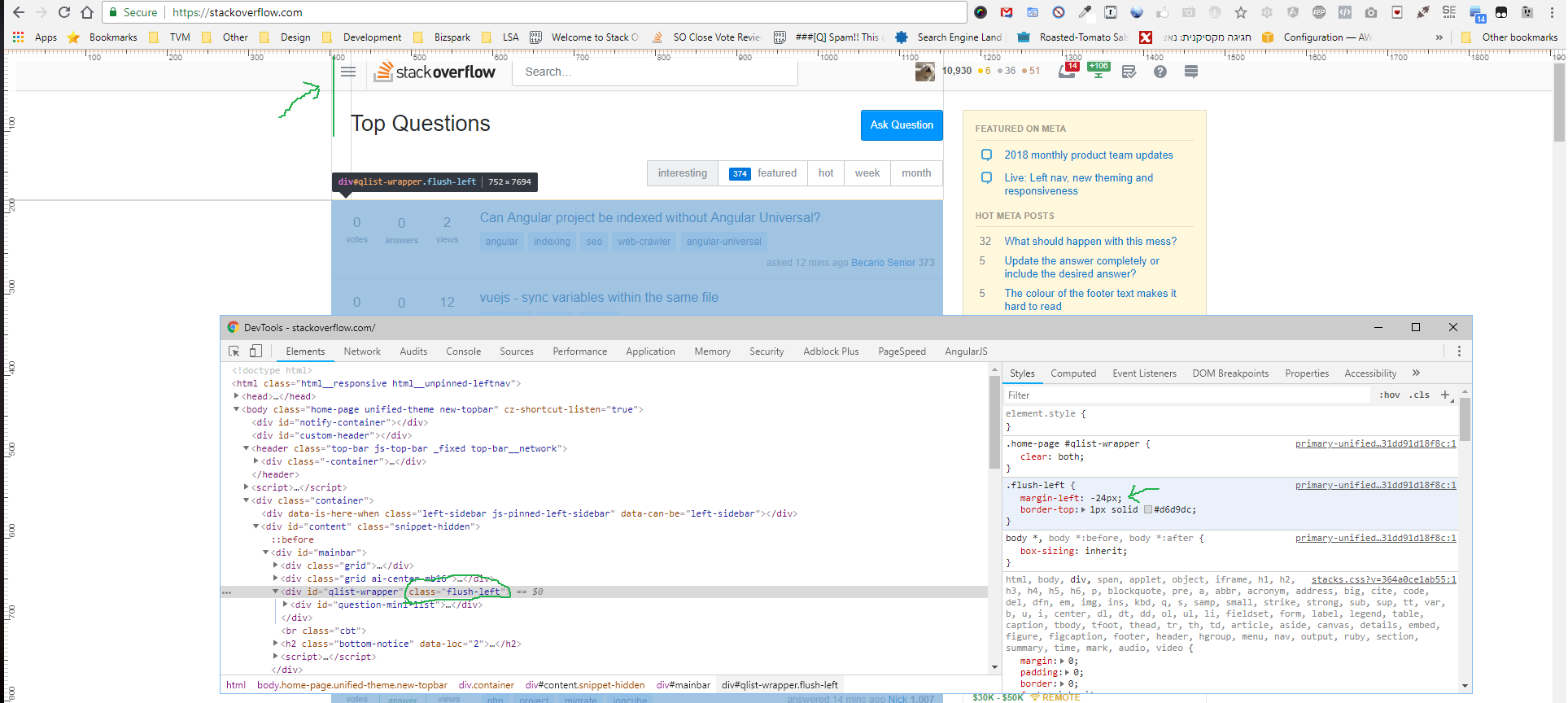The image size is (1568, 703).
Task: Click the bookmark star icon in toolbar
Action: point(1241,12)
